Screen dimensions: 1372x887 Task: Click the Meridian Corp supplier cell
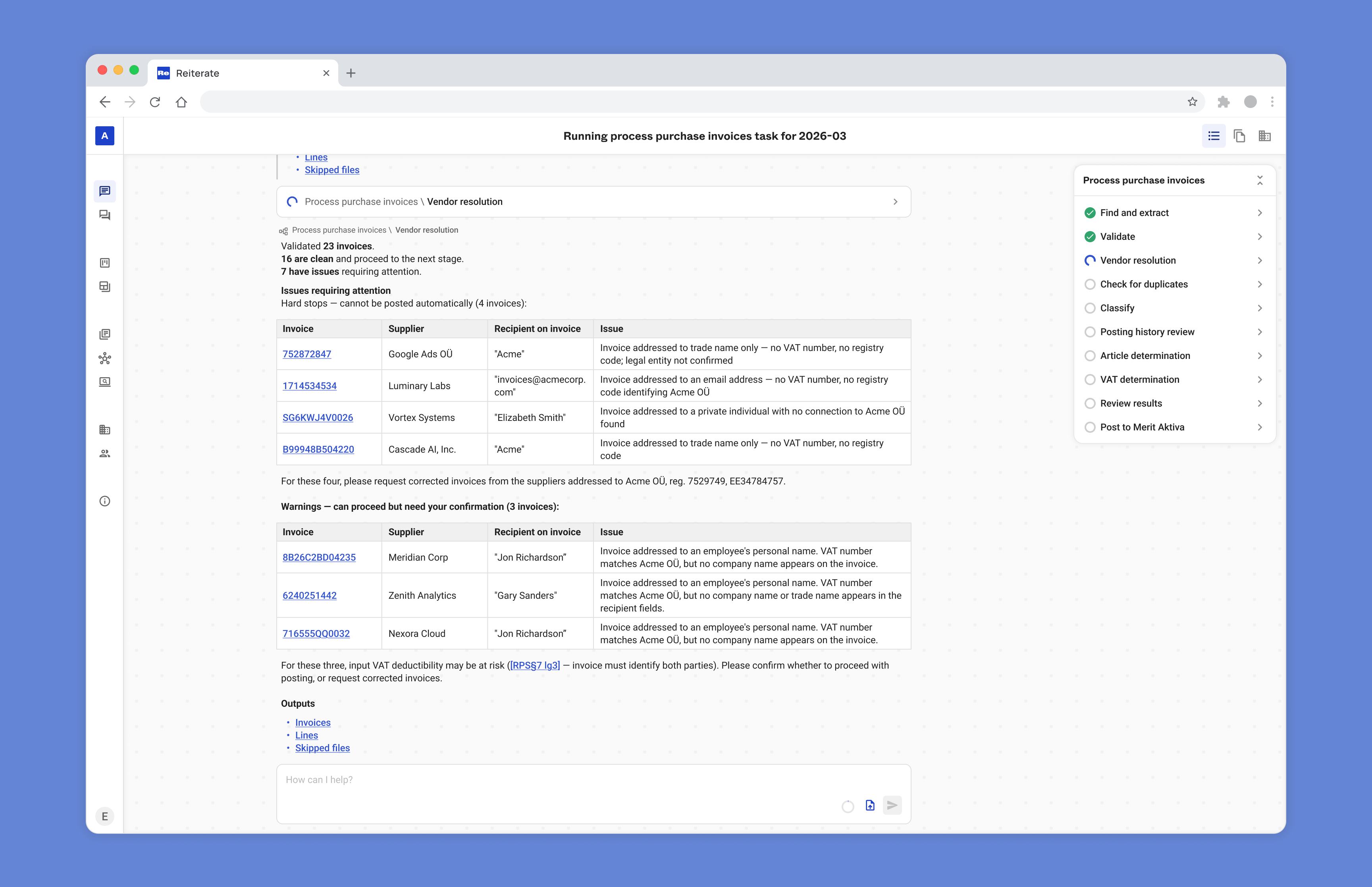pyautogui.click(x=434, y=557)
